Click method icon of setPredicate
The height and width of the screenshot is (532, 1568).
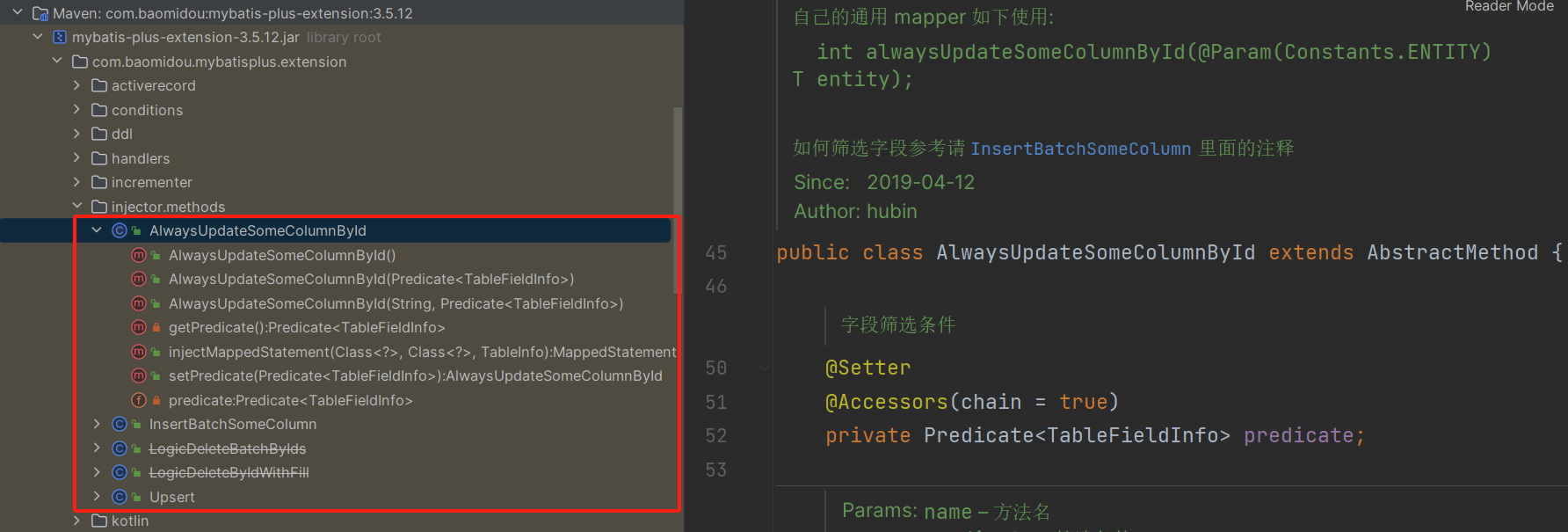coord(139,375)
